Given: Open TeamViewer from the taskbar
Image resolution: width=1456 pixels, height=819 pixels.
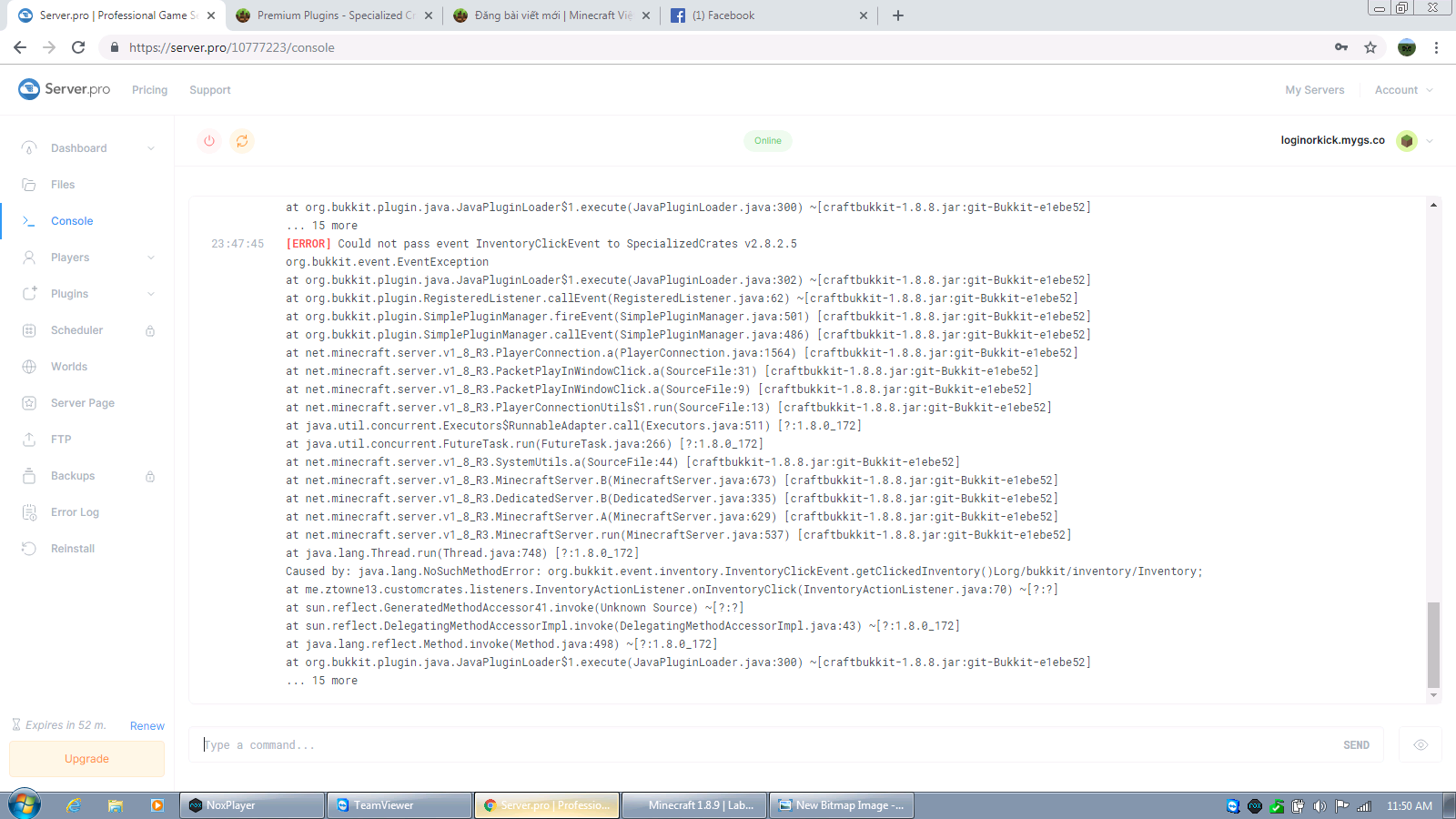Looking at the screenshot, I should tap(401, 805).
